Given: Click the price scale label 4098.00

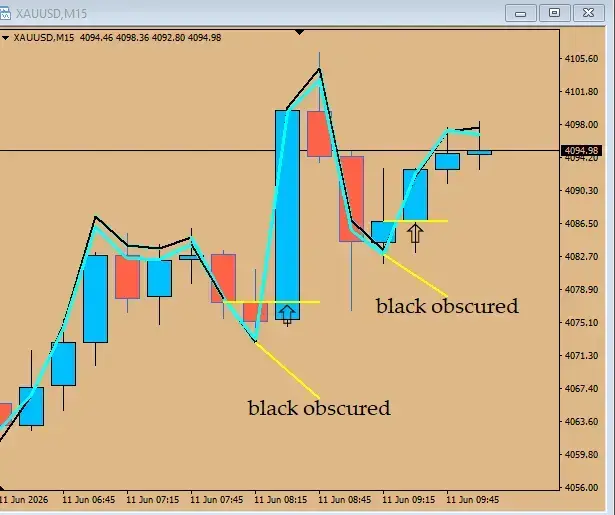Looking at the screenshot, I should pyautogui.click(x=581, y=125).
